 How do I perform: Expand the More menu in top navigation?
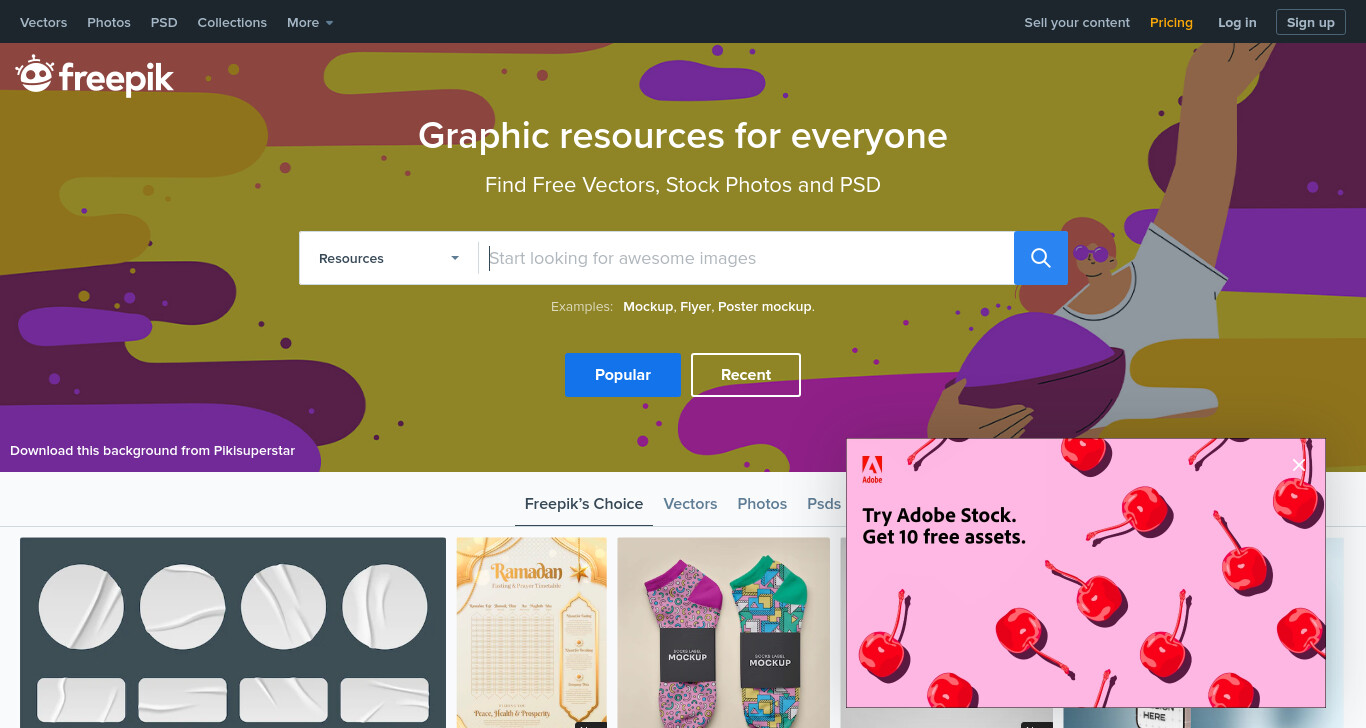click(310, 22)
